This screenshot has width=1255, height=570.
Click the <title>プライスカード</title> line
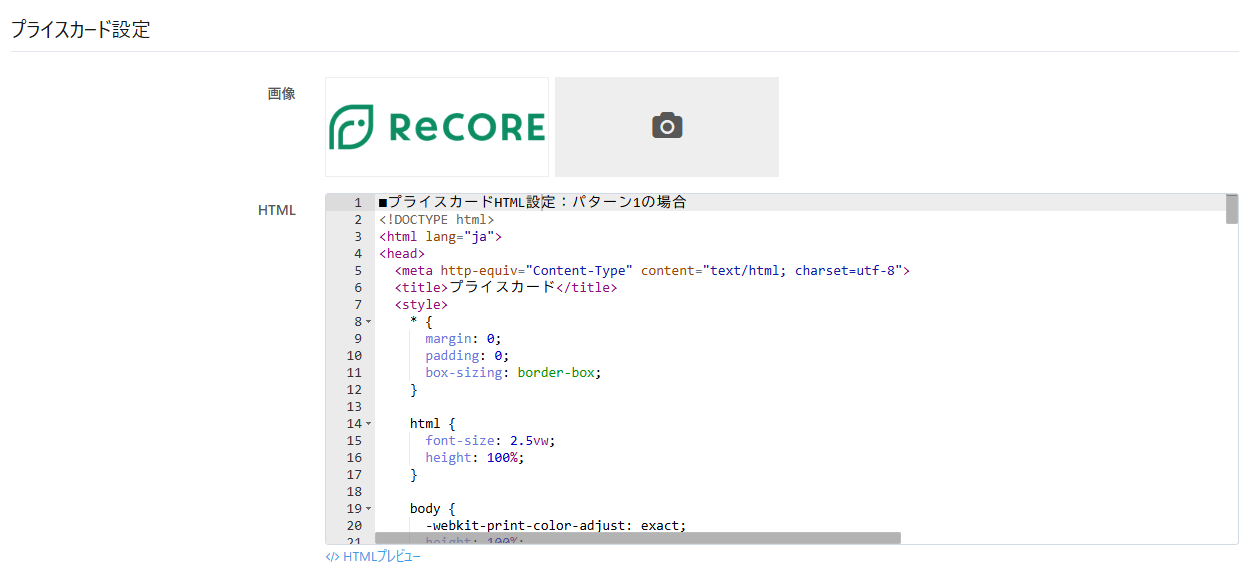506,287
